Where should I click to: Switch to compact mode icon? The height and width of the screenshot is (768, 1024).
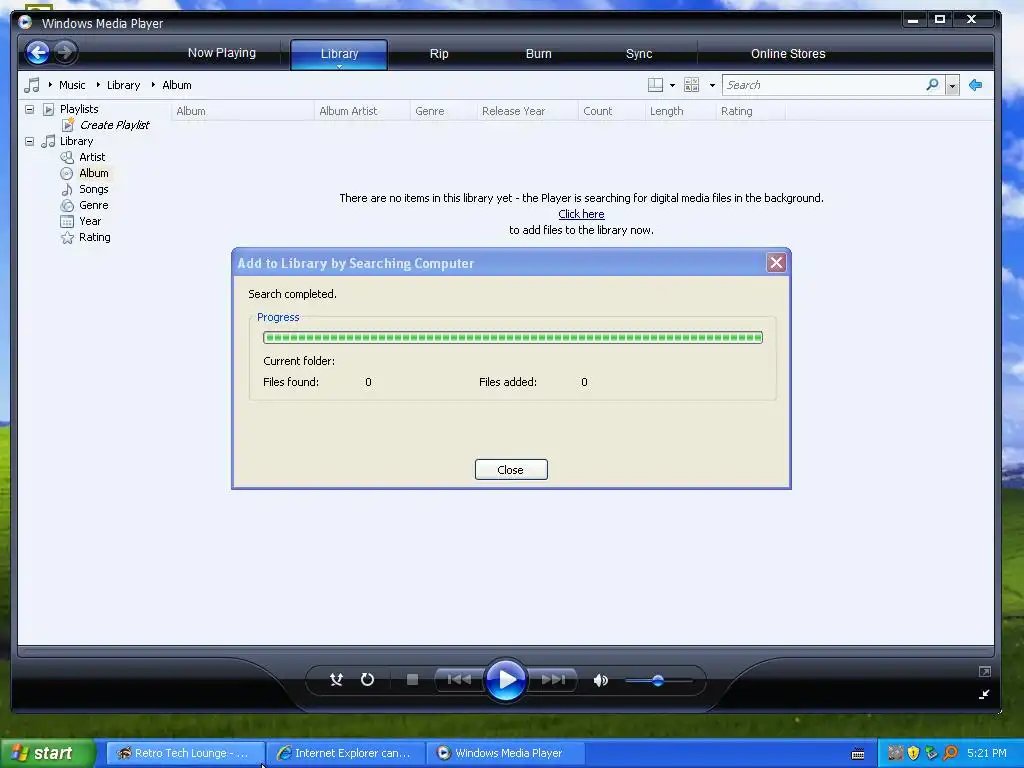[984, 694]
